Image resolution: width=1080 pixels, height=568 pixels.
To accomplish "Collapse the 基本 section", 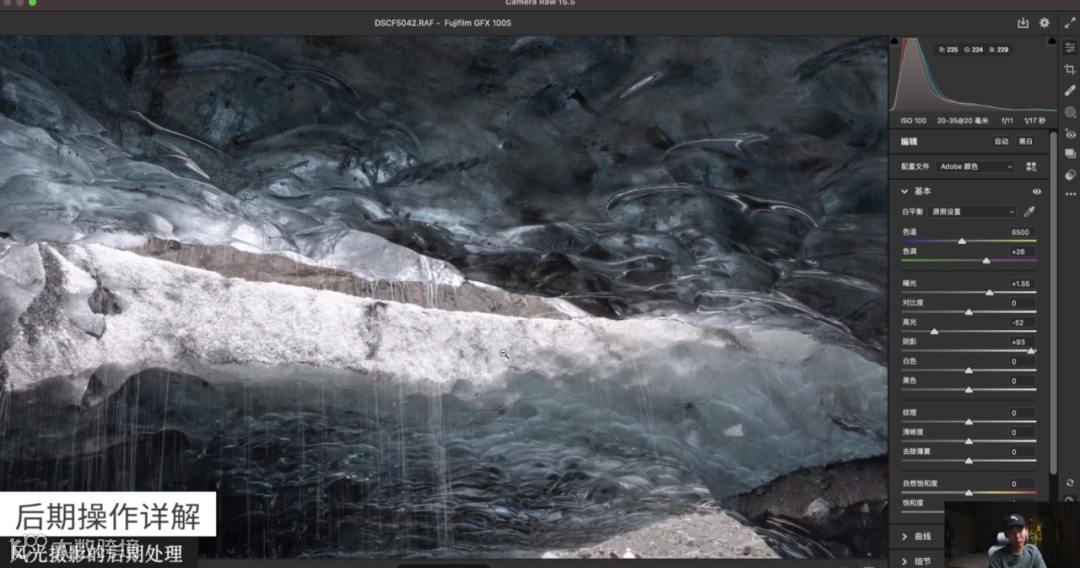I will pos(904,191).
